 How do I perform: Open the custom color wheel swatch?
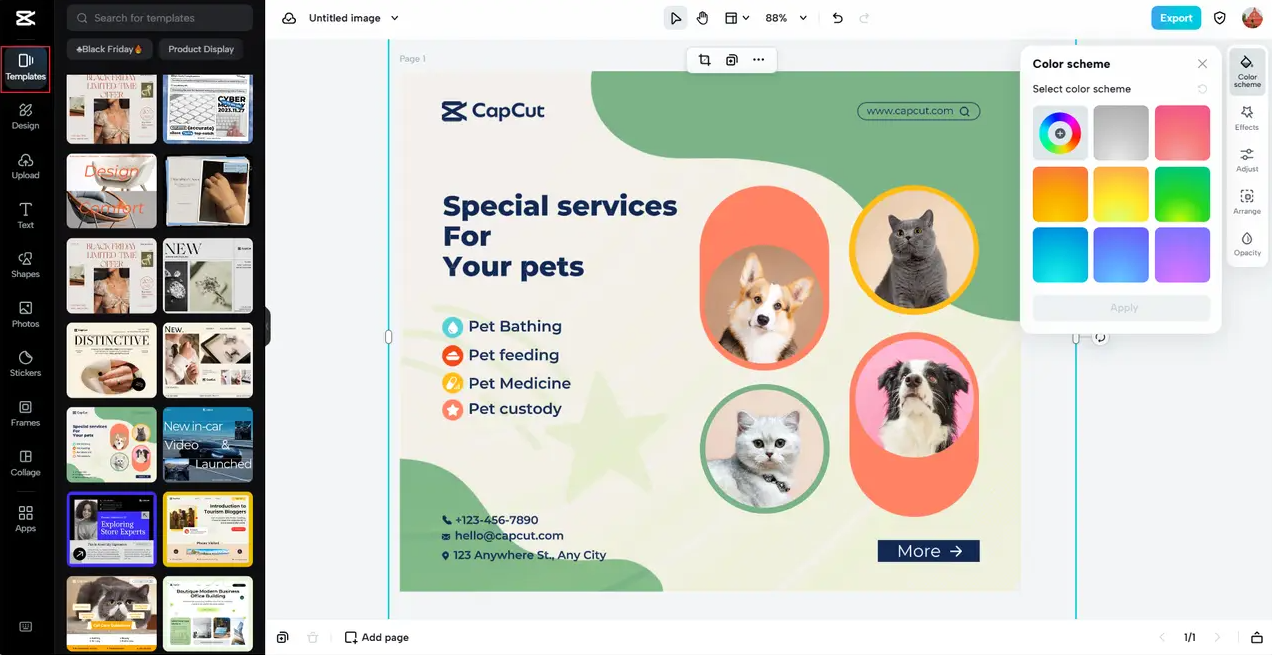[x=1060, y=133]
